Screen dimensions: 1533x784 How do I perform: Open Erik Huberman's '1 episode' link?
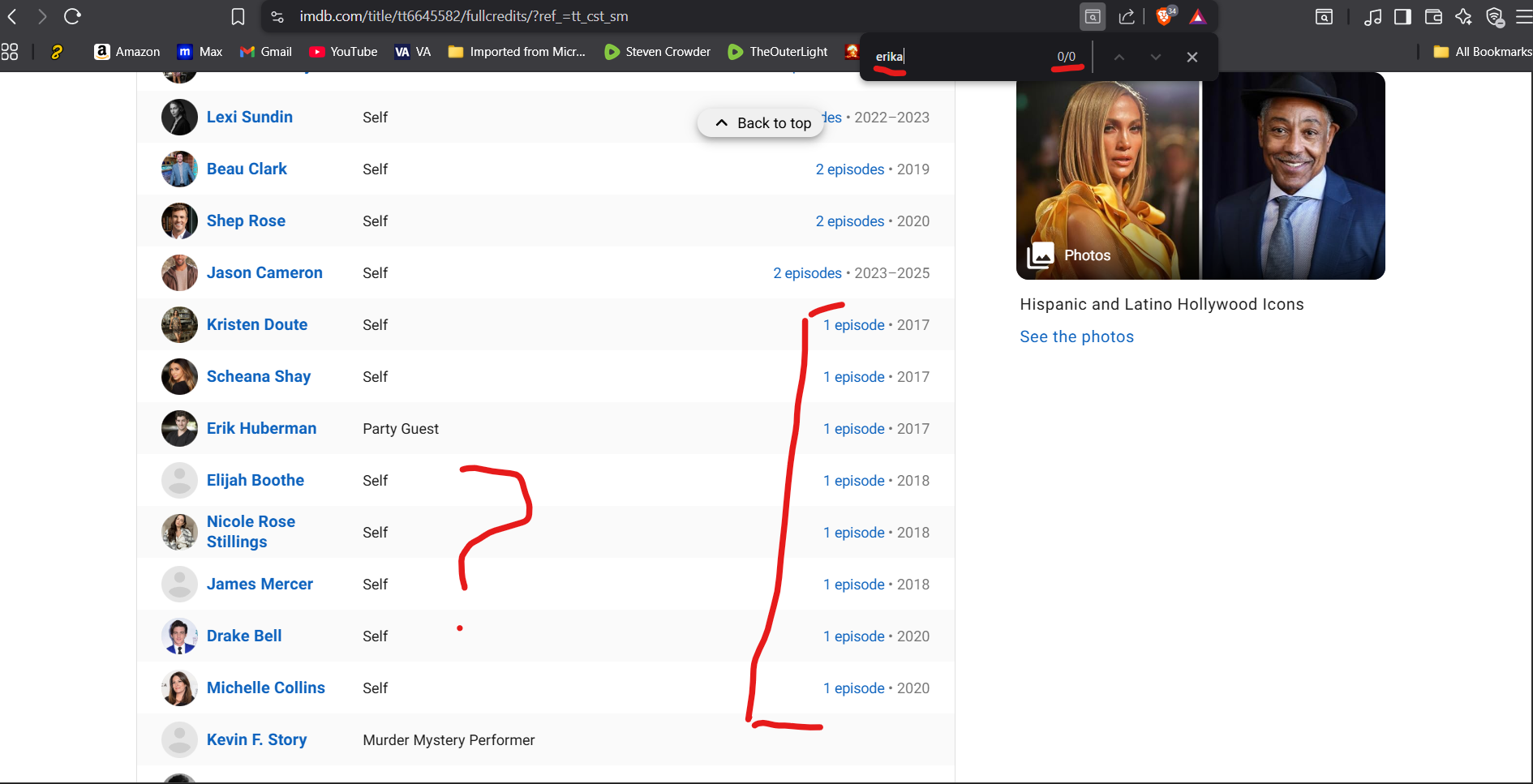tap(854, 429)
